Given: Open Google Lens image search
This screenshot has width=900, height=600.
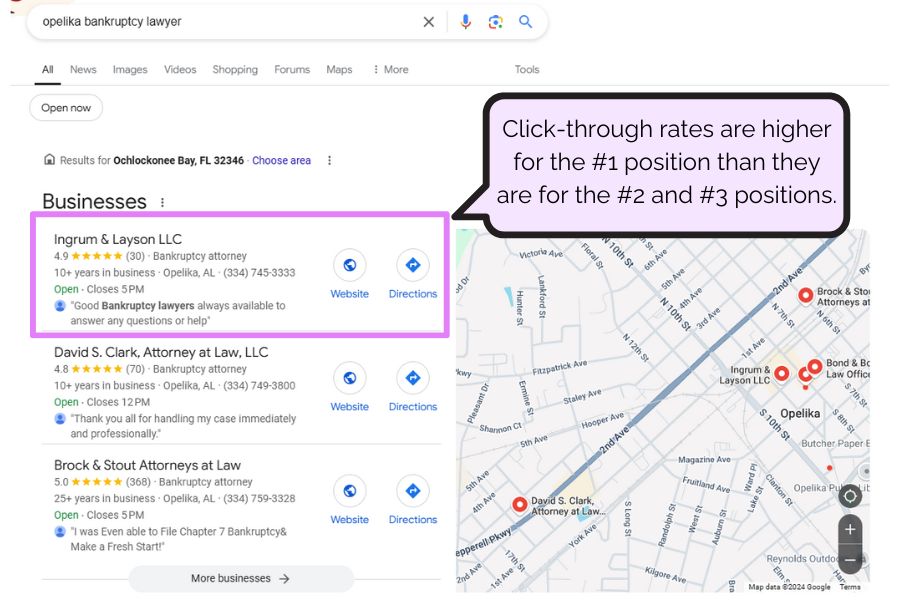Looking at the screenshot, I should point(495,21).
